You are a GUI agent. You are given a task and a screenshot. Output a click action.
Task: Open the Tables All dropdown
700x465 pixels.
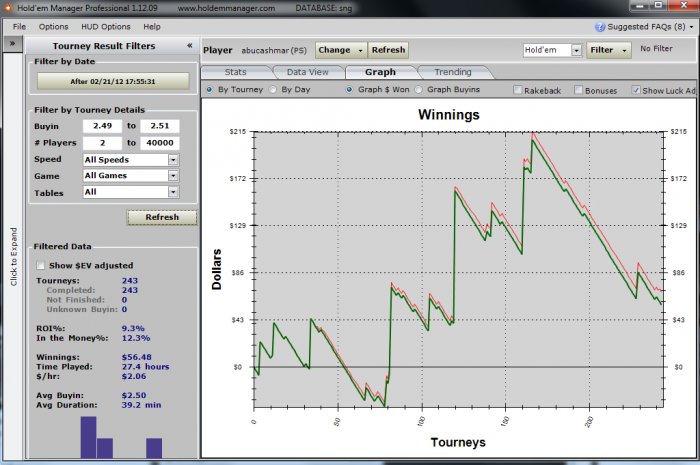[x=173, y=192]
